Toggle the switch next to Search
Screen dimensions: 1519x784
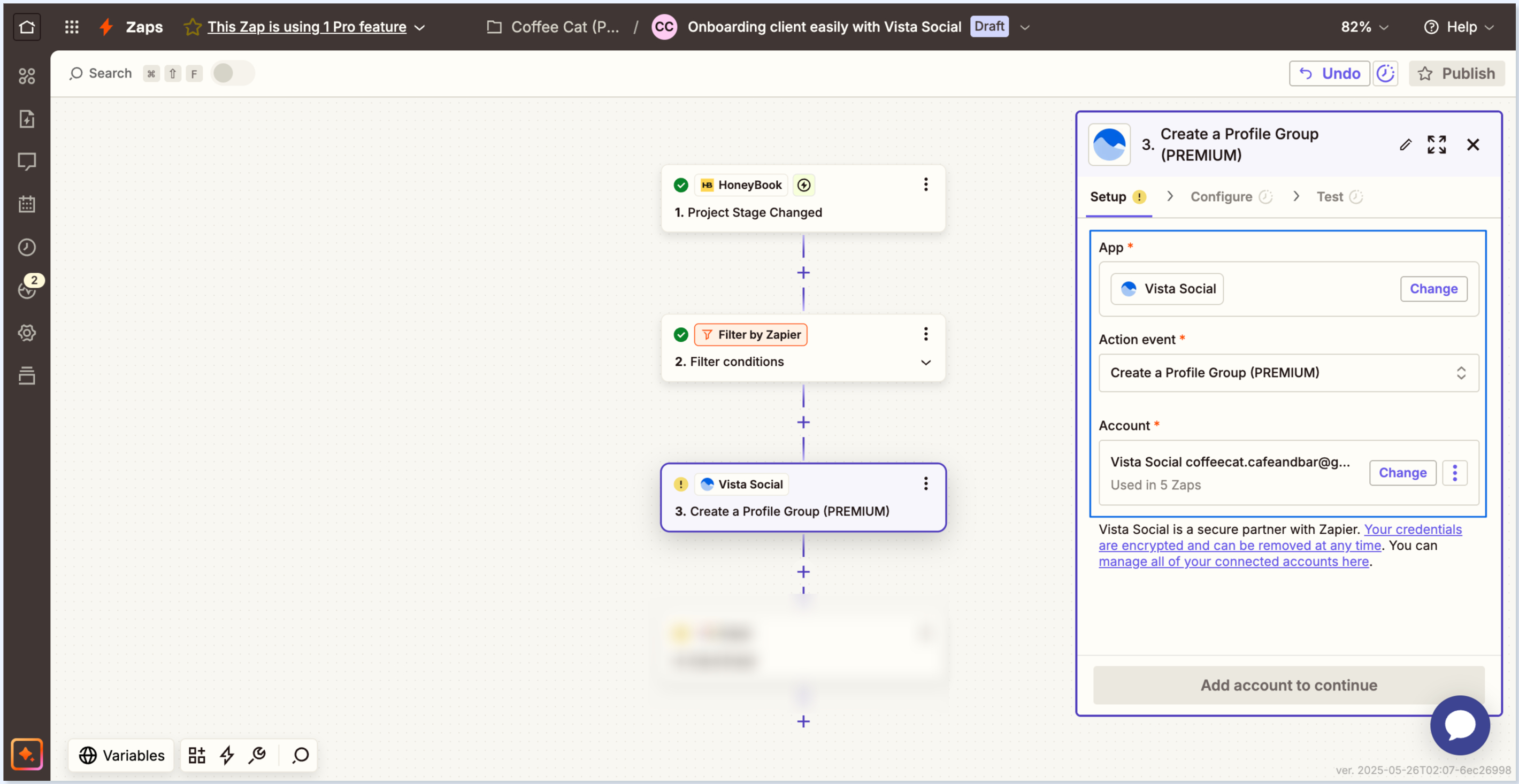(x=233, y=73)
